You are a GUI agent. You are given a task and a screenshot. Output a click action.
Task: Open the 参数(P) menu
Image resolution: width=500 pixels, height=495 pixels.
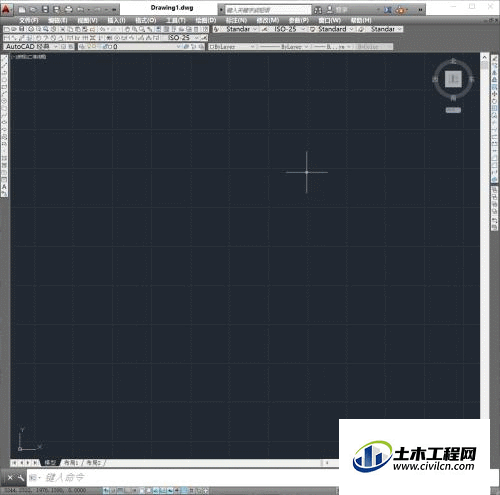coord(299,20)
